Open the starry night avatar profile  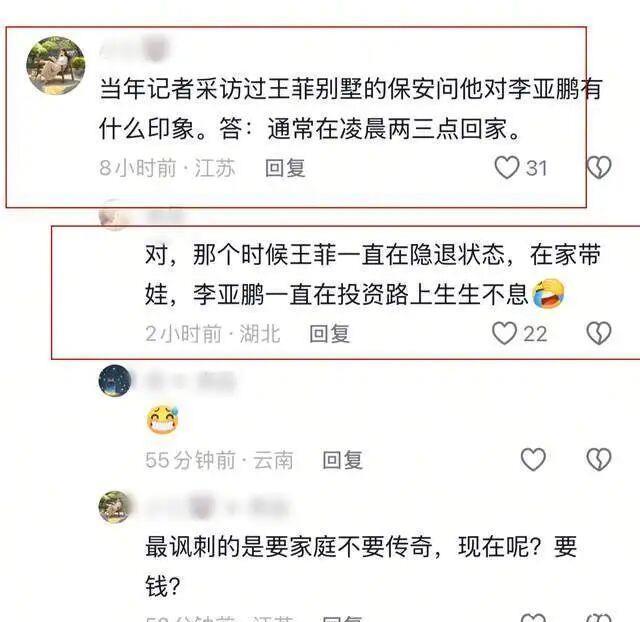[x=115, y=381]
